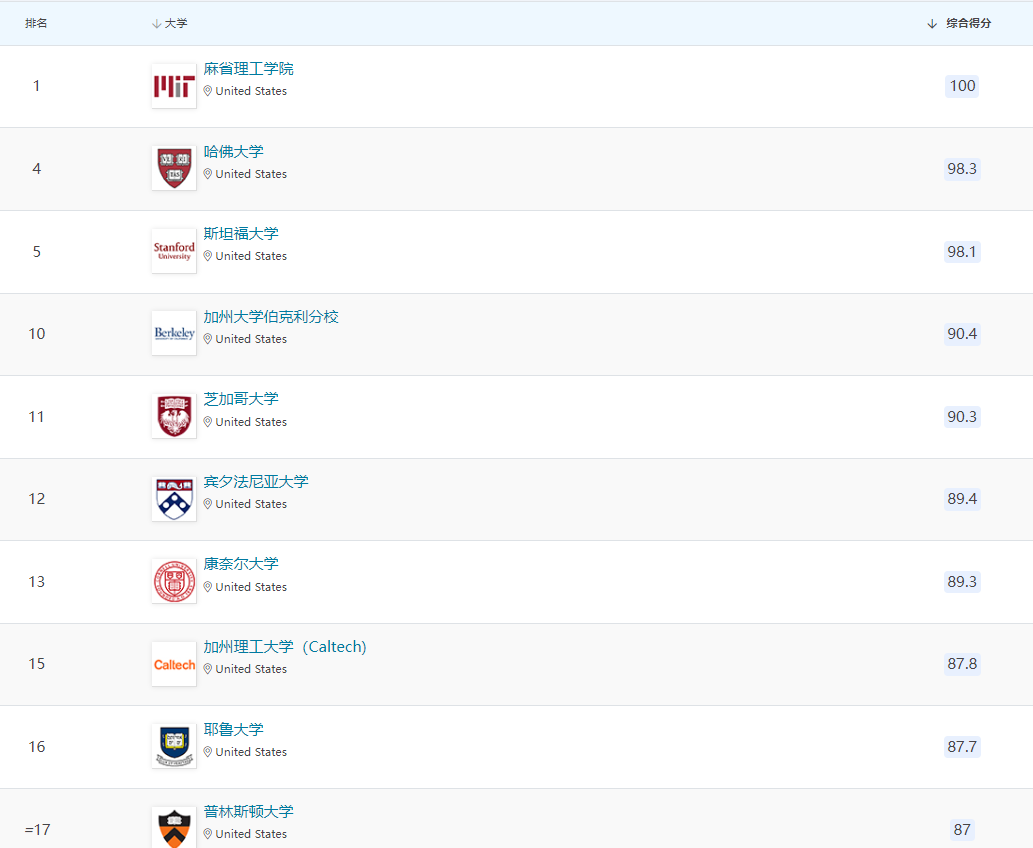Open the 宾夕法尼亚大学 link

(256, 482)
